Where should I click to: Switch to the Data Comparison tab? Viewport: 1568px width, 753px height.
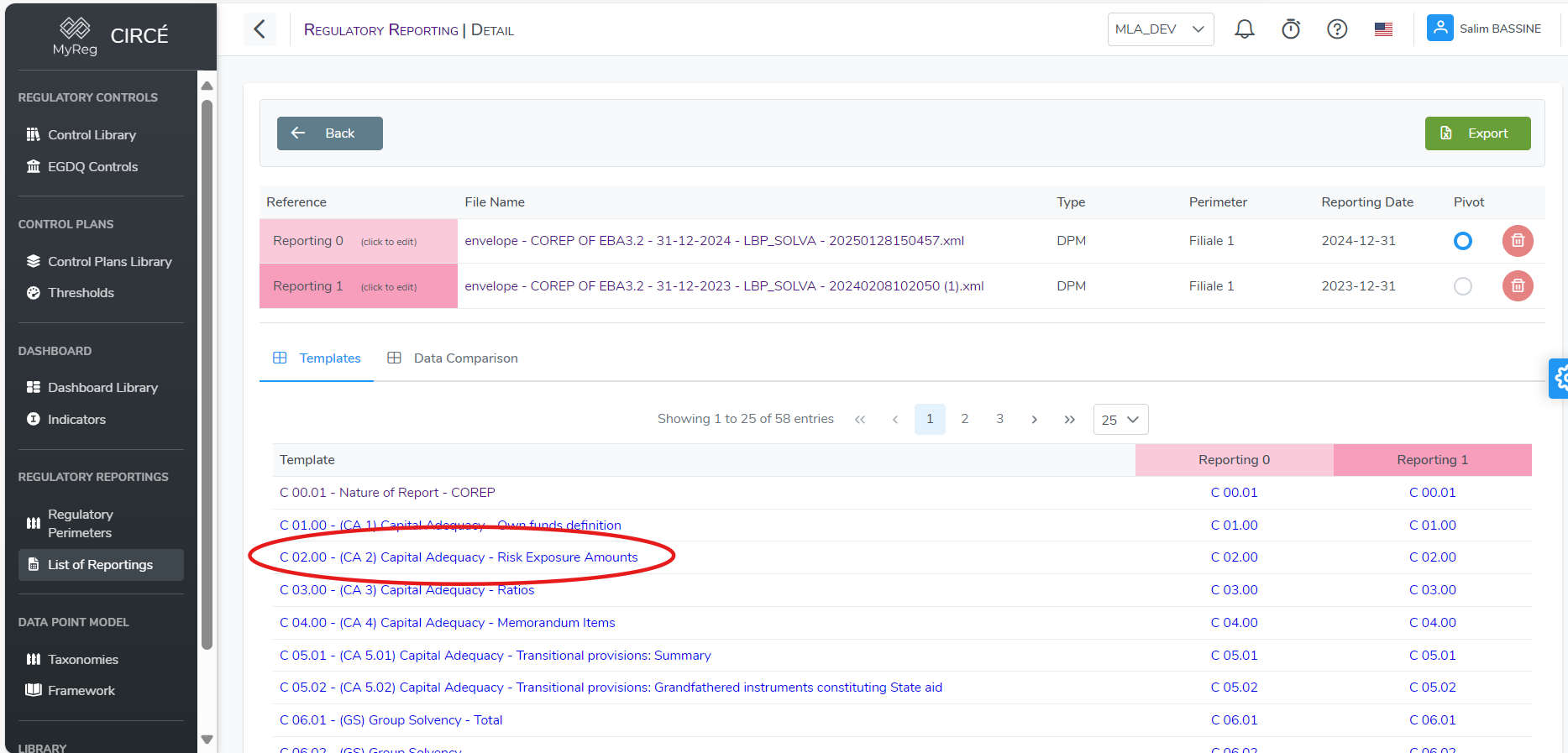[453, 358]
